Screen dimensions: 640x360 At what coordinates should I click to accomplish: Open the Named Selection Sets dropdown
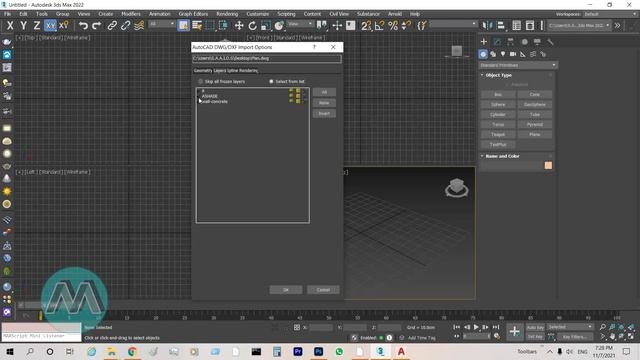point(453,24)
